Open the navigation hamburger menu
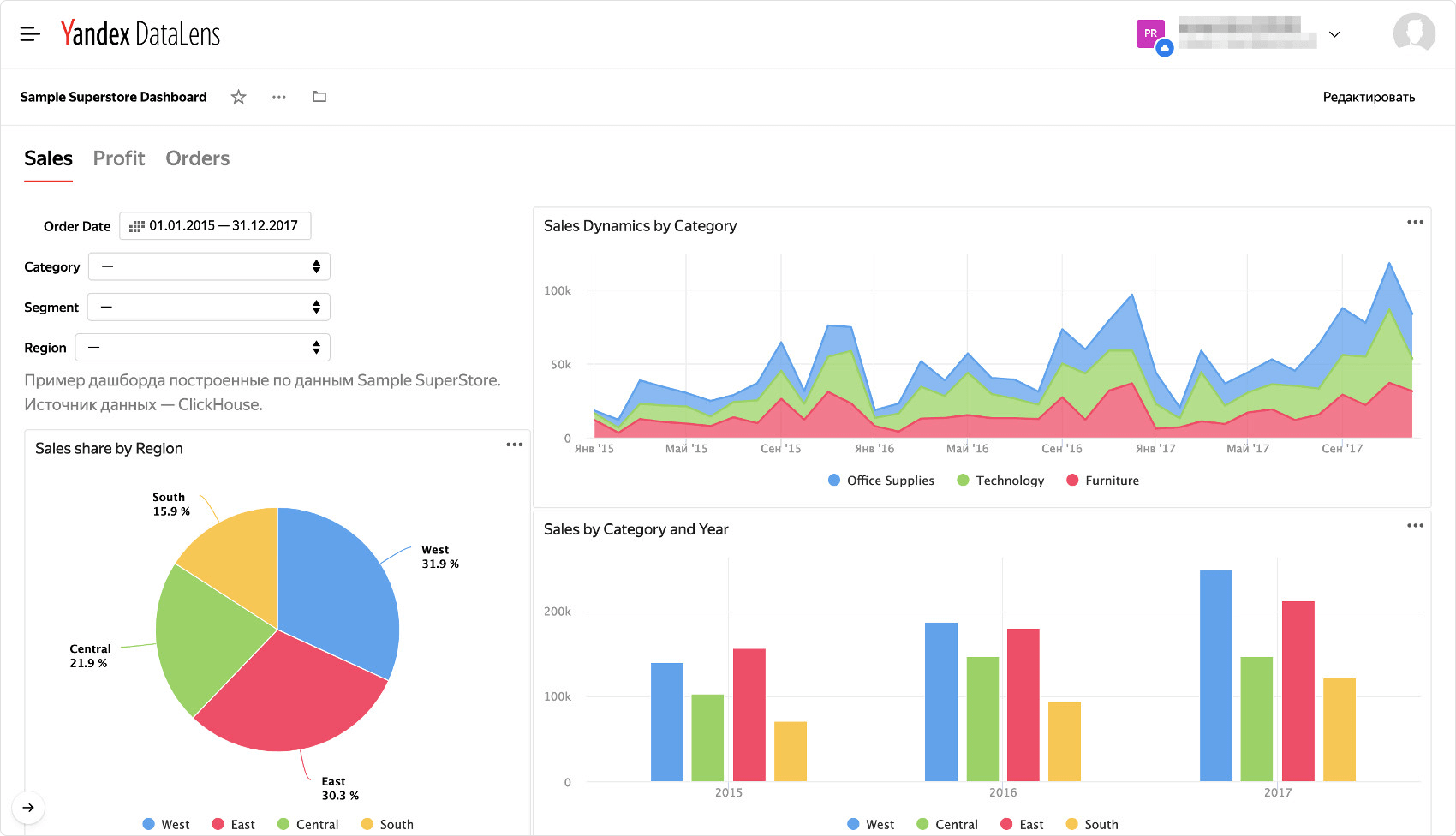The image size is (1456, 836). (29, 33)
